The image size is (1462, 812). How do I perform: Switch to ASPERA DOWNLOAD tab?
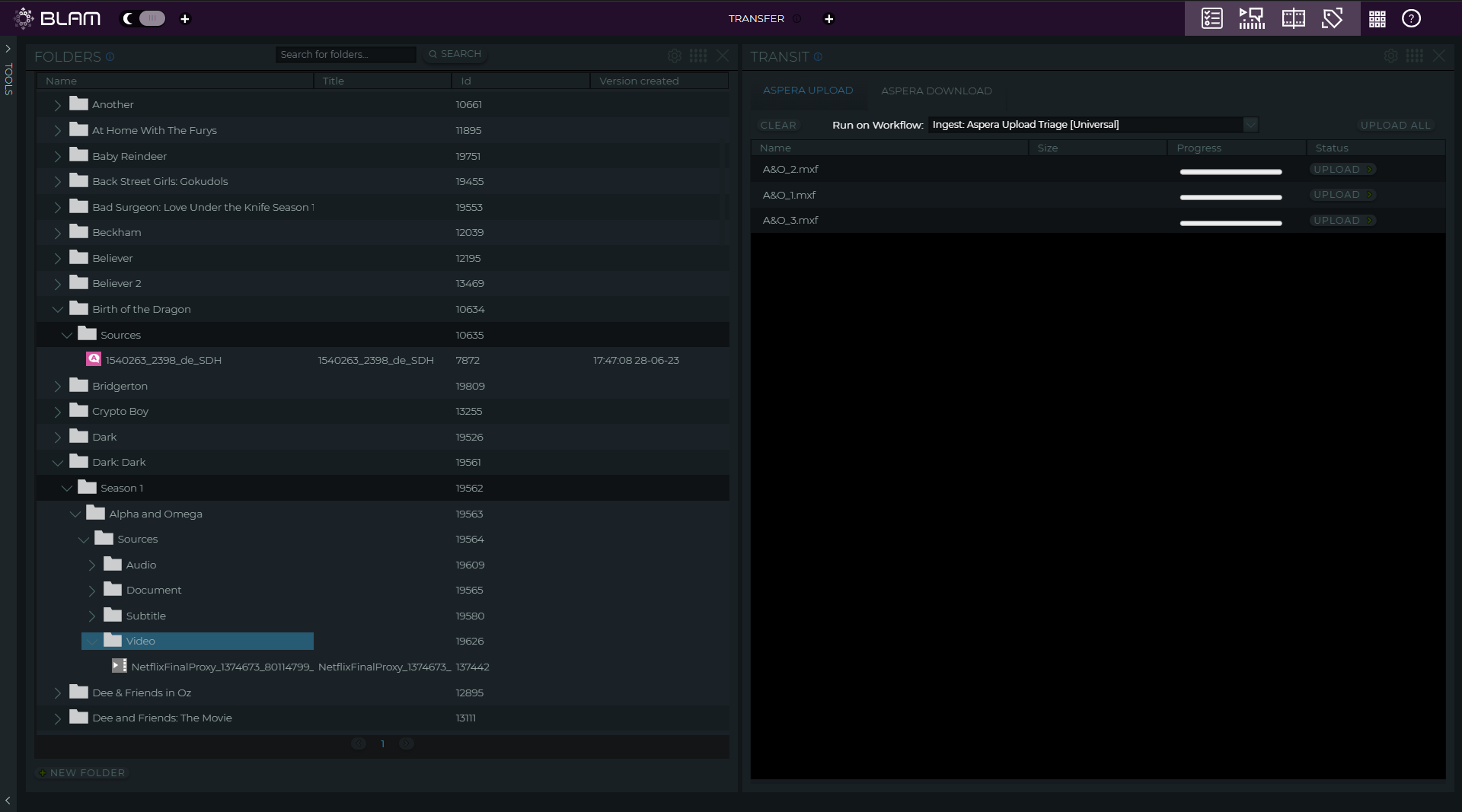(937, 91)
